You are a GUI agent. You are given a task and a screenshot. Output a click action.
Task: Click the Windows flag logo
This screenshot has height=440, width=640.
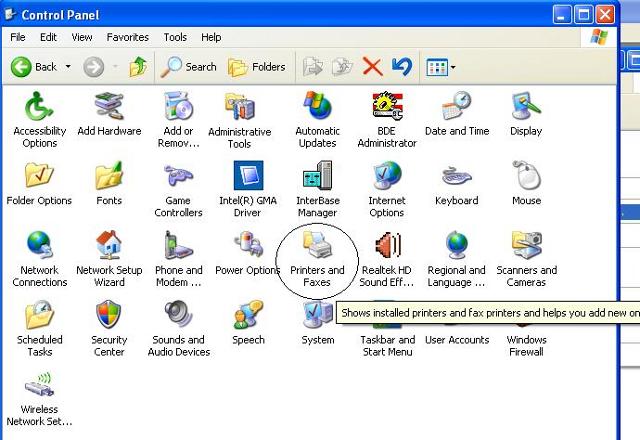coord(599,37)
